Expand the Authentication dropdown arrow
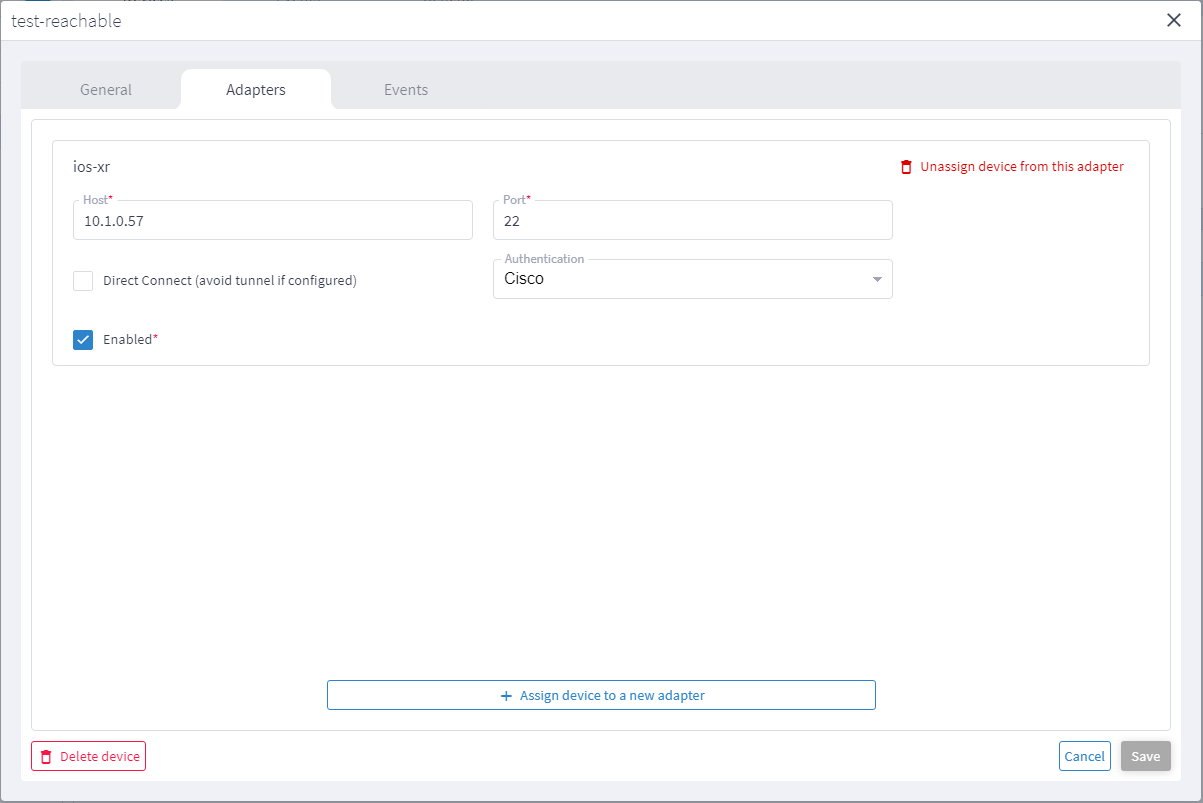Viewport: 1203px width, 803px height. pyautogui.click(x=877, y=279)
